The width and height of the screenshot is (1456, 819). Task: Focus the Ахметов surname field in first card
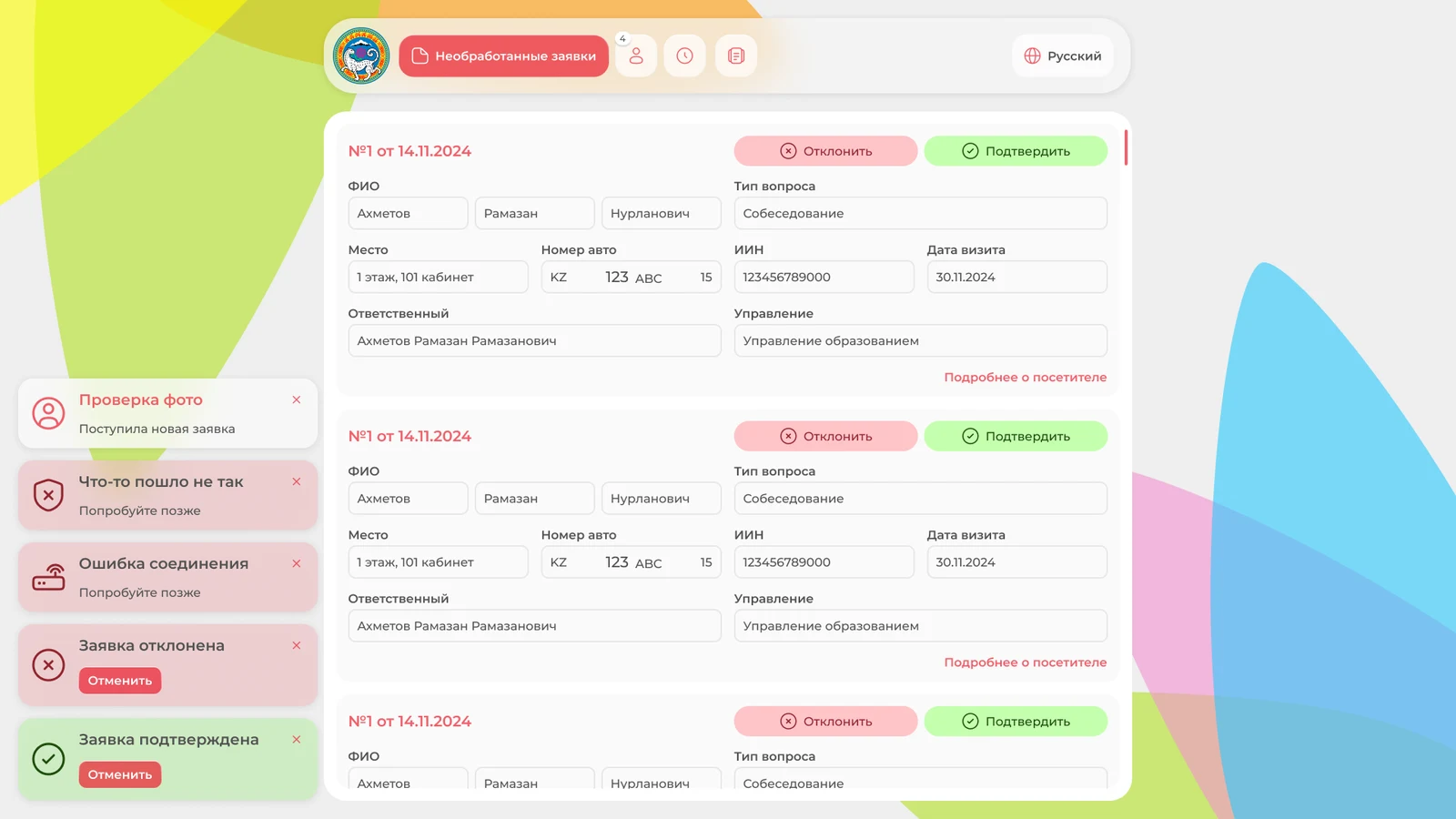(x=408, y=213)
